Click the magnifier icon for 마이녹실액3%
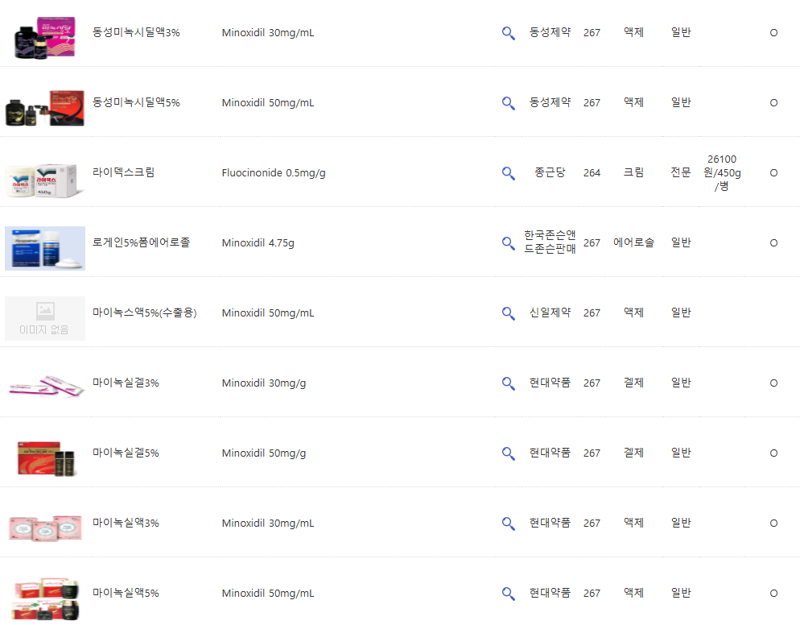 [x=507, y=522]
